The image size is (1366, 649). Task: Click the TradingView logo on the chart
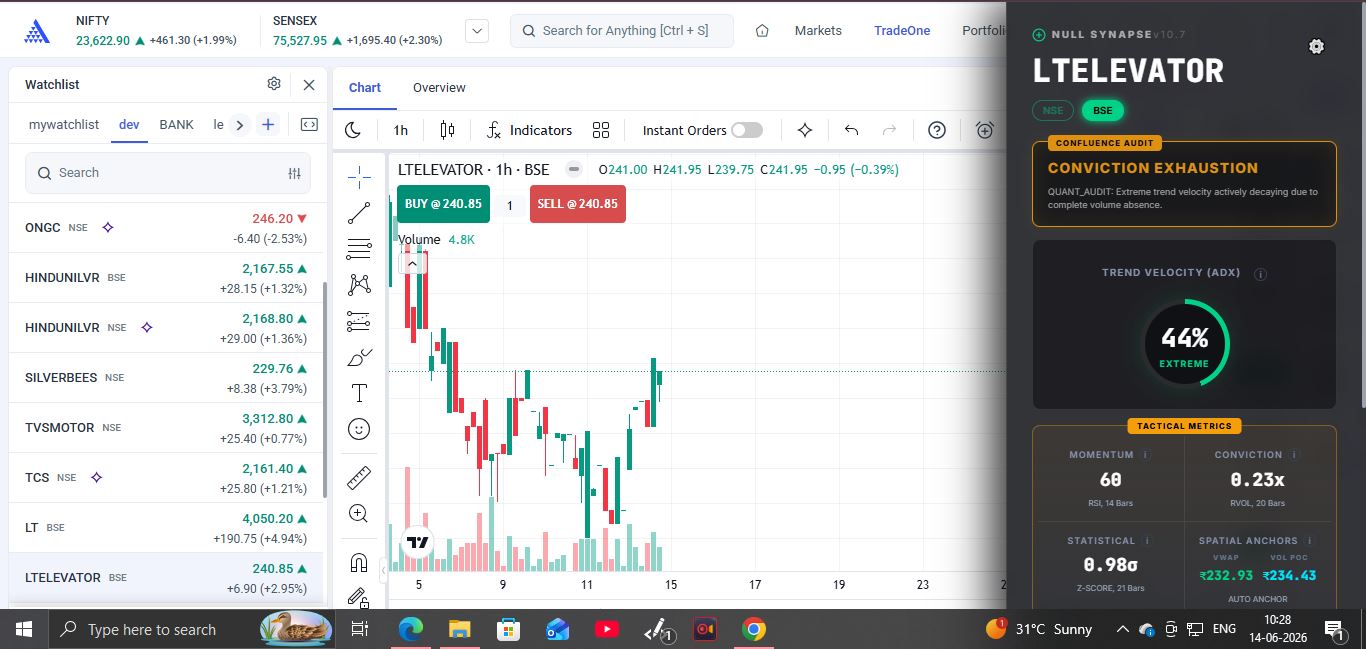pyautogui.click(x=418, y=543)
